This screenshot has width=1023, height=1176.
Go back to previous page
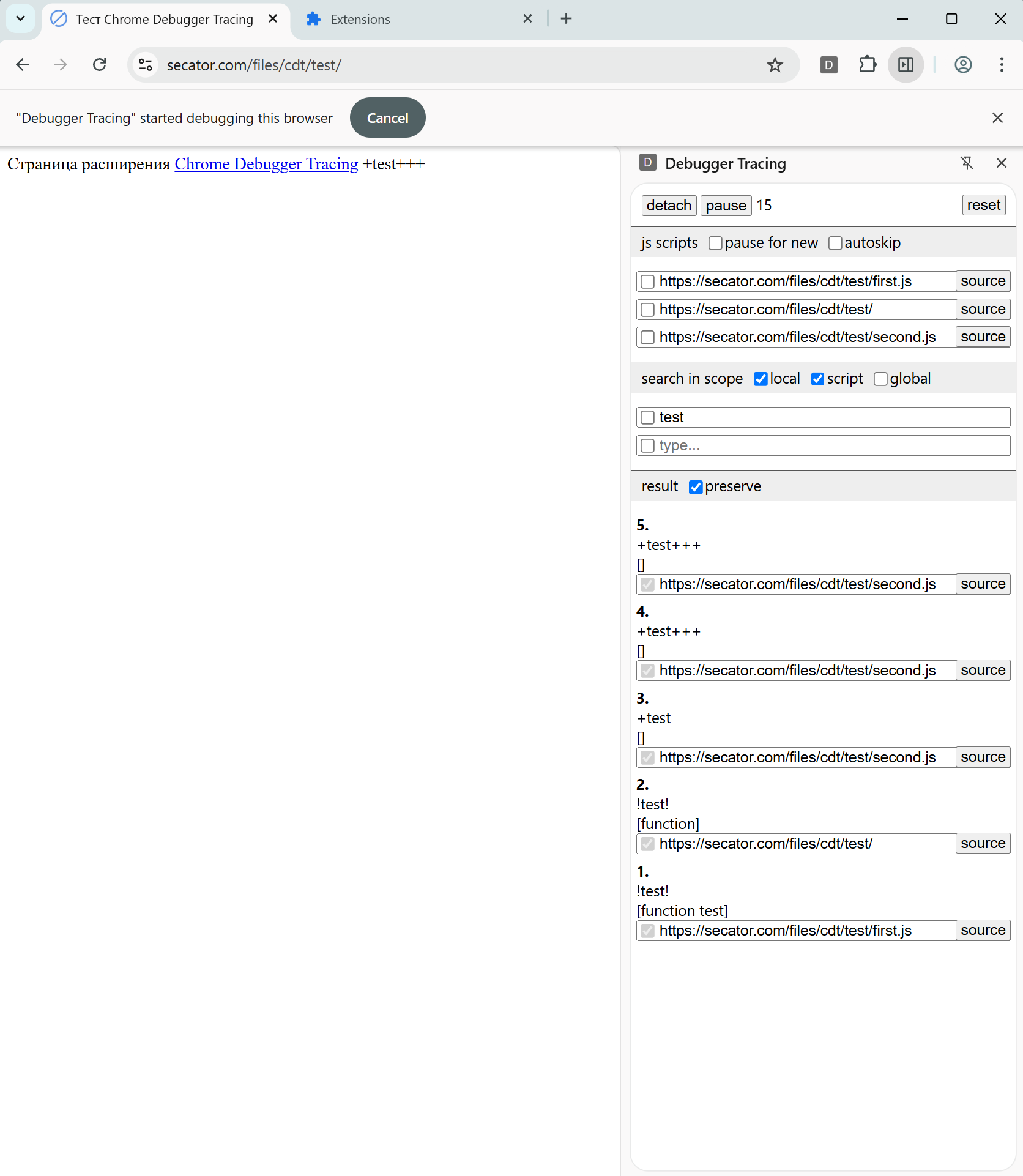tap(23, 65)
